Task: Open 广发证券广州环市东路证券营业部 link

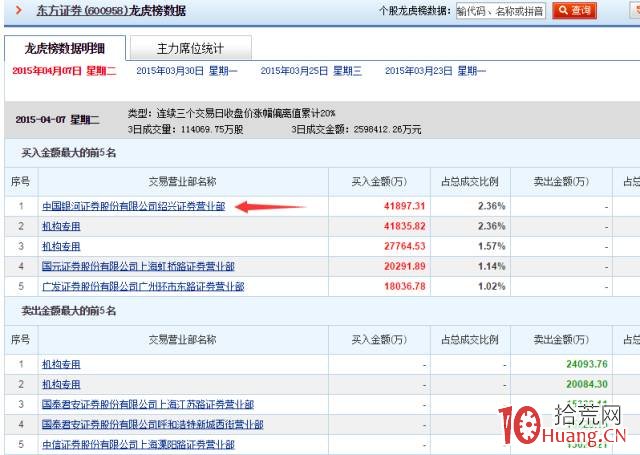Action: click(143, 286)
